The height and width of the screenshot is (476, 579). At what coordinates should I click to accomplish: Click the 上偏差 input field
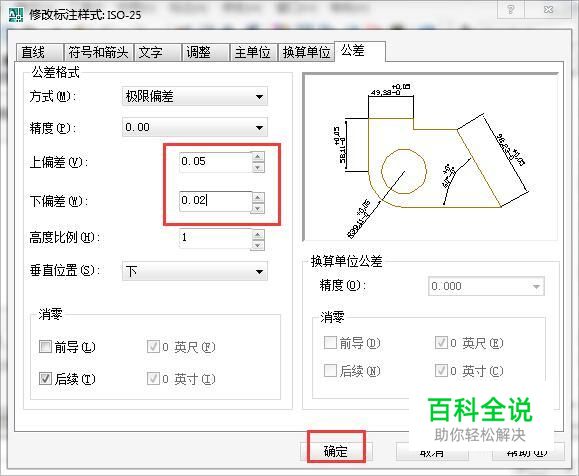pos(215,162)
